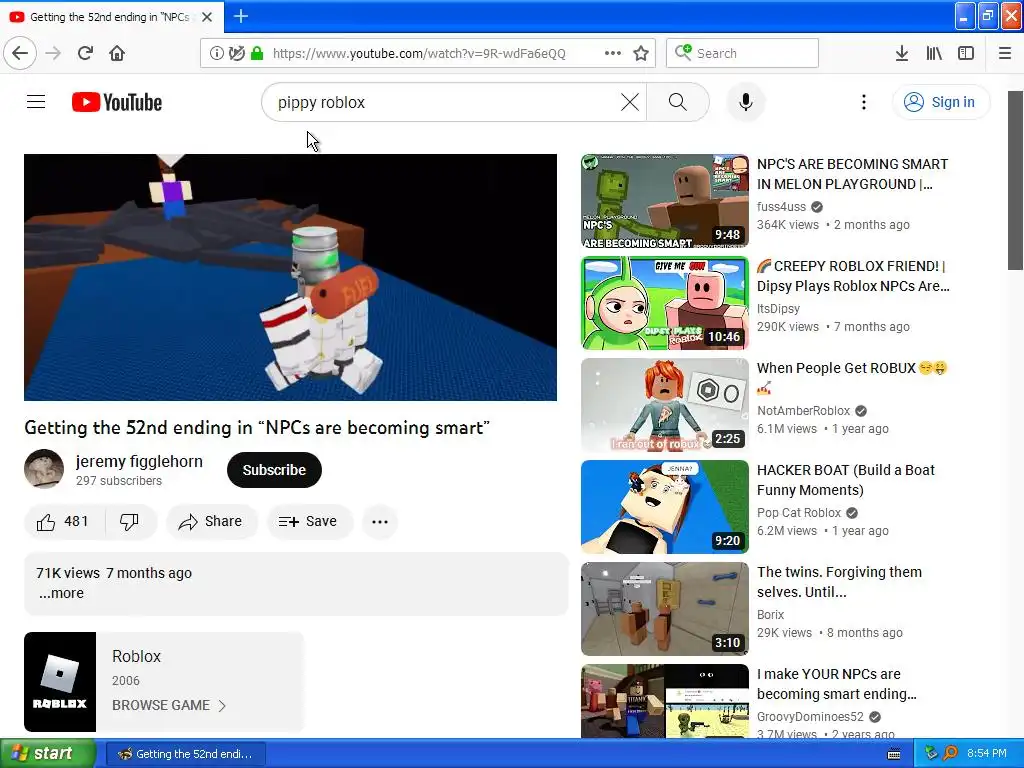Click into the YouTube search field
Image resolution: width=1024 pixels, height=768 pixels.
coord(444,102)
